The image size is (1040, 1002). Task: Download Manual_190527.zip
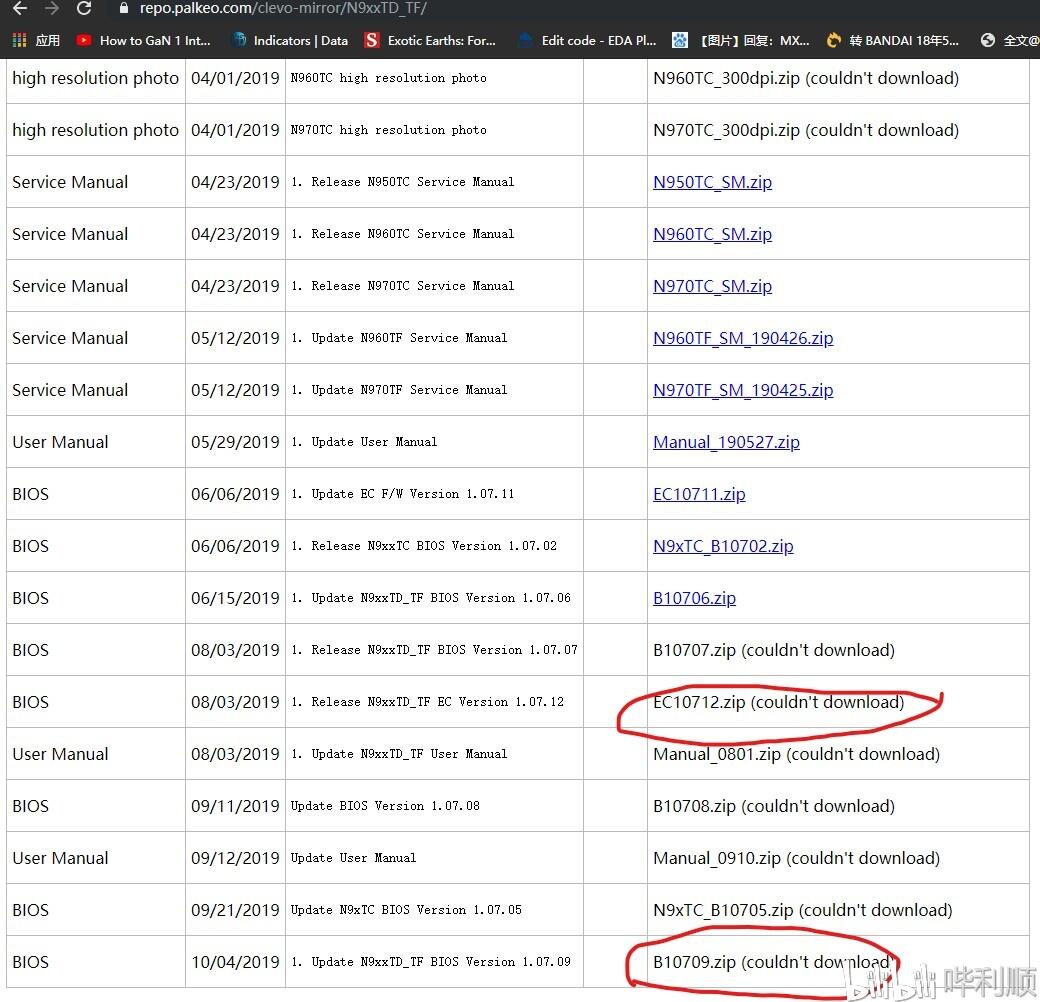tap(726, 442)
